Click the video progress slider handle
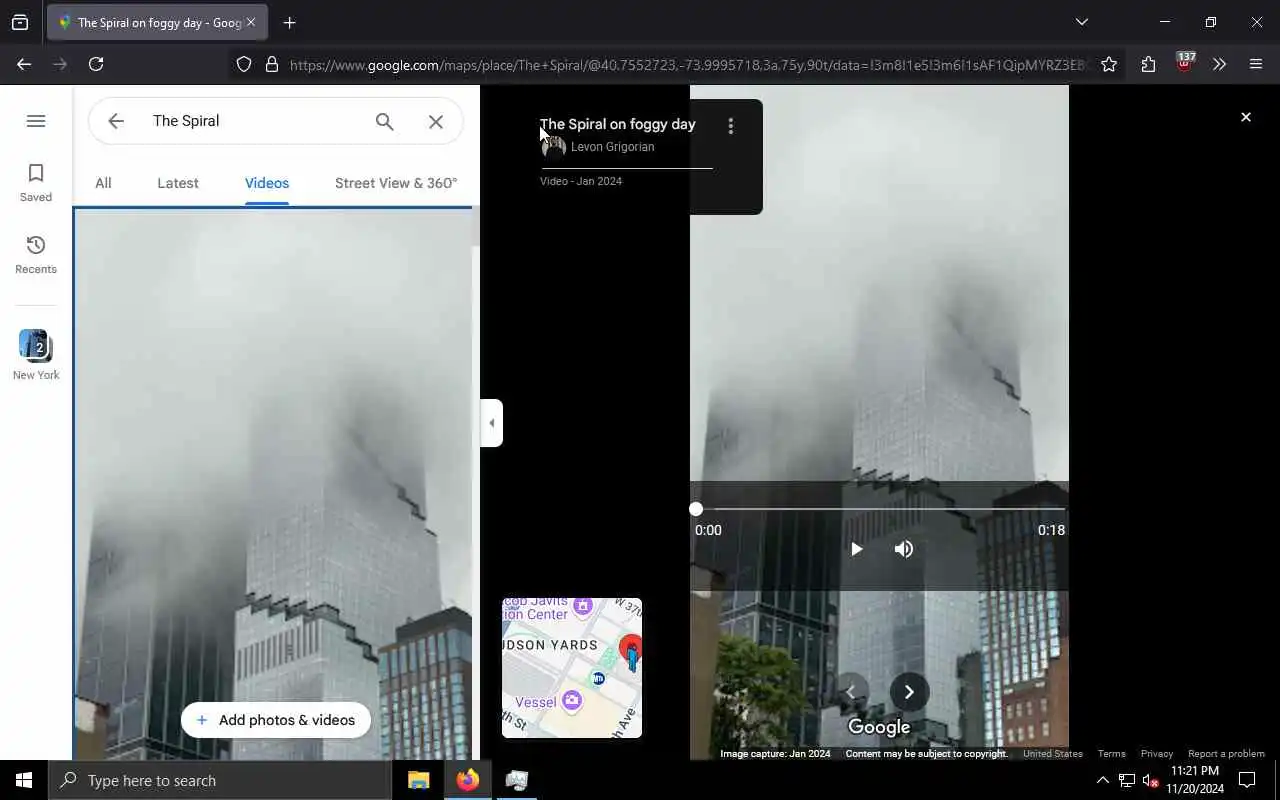The image size is (1280, 800). (696, 509)
